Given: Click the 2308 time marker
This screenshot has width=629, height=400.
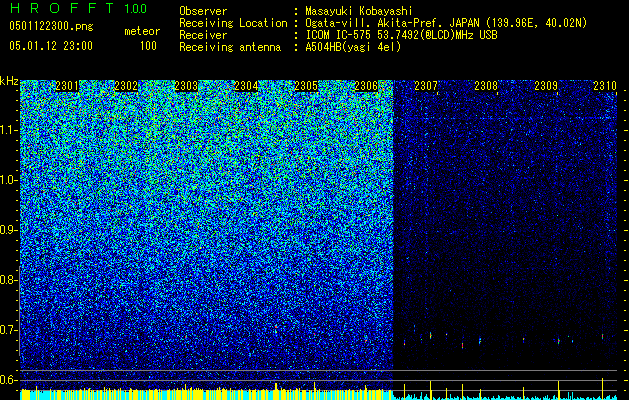Looking at the screenshot, I should tap(486, 86).
